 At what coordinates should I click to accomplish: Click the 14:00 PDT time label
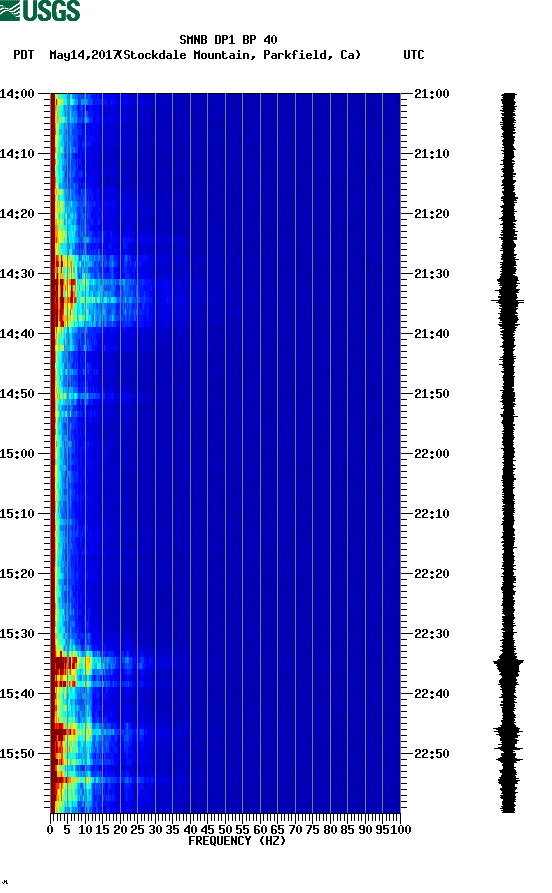[x=17, y=93]
